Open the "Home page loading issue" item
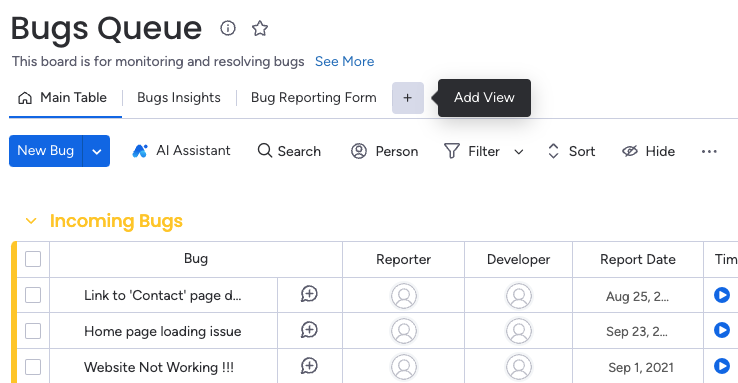 click(x=162, y=331)
